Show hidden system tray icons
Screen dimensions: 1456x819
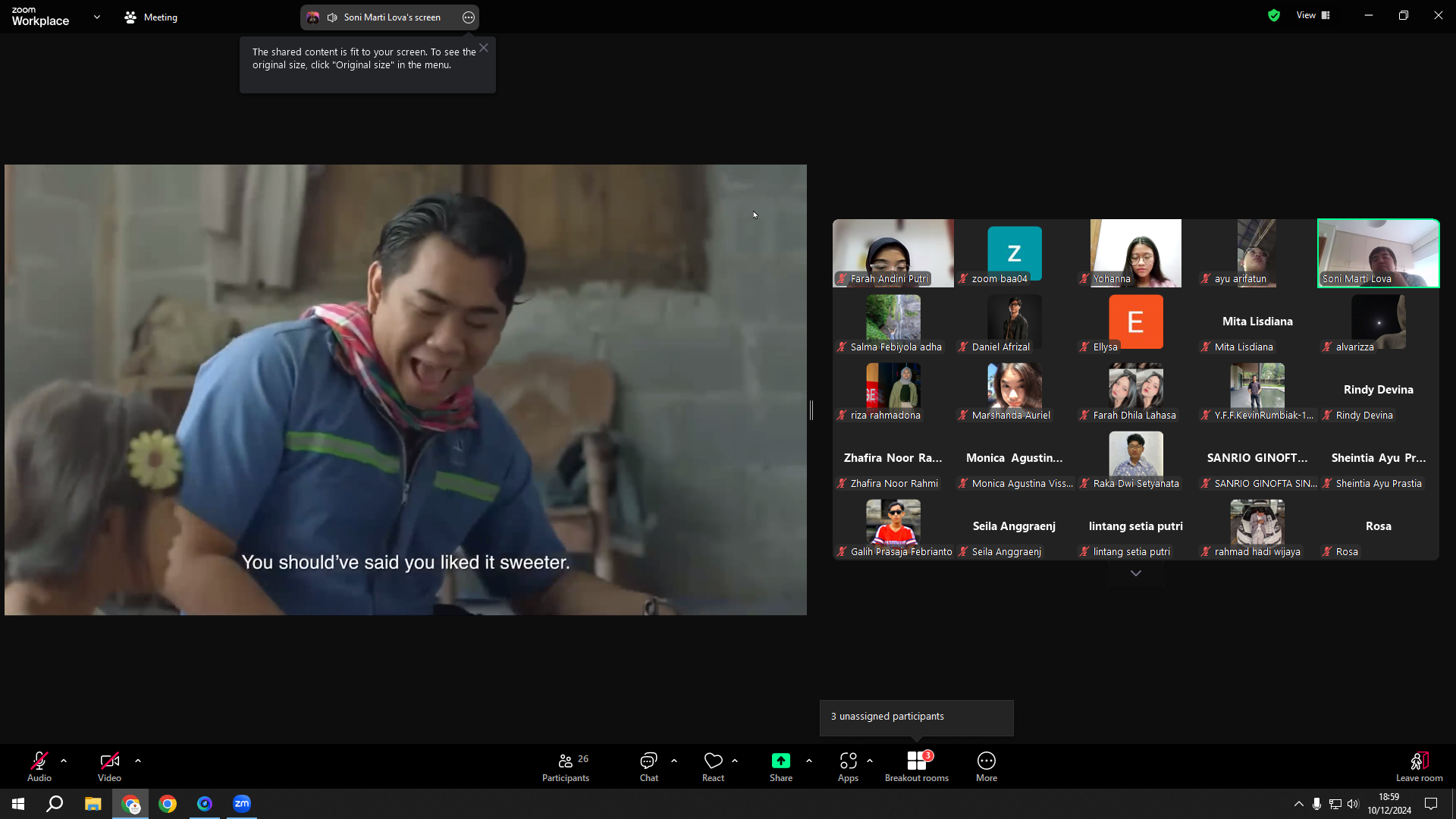coord(1299,804)
